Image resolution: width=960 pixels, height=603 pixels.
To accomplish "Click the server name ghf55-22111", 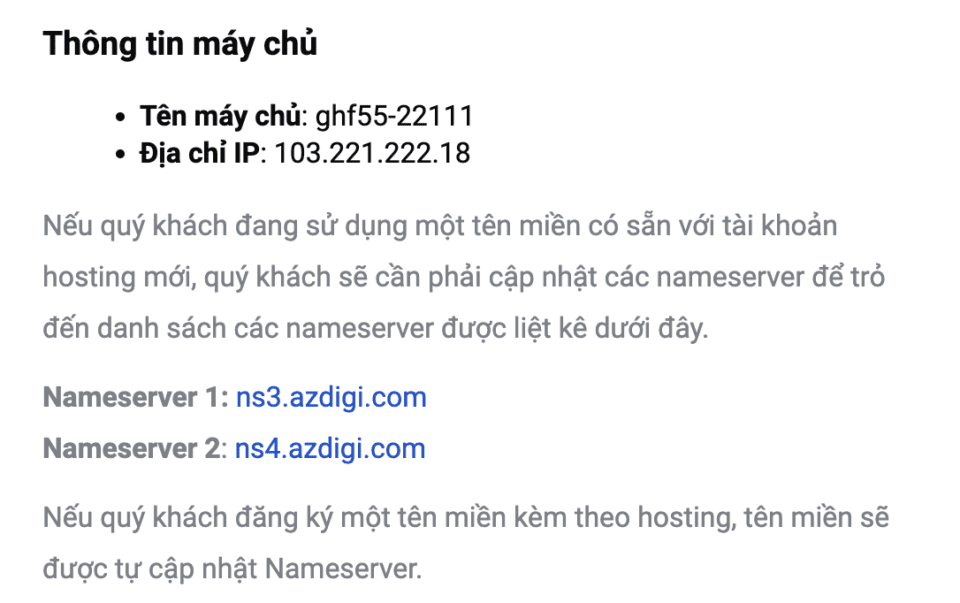I will click(394, 116).
